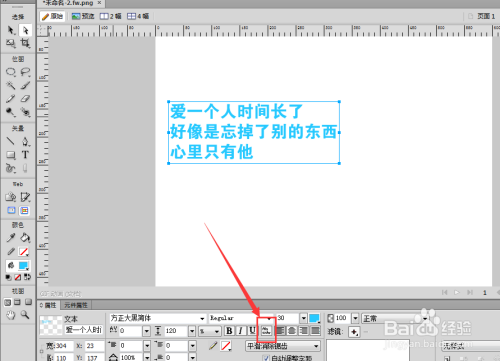This screenshot has height=361, width=500.
Task: Open the text fill color swatch
Action: coord(314,318)
